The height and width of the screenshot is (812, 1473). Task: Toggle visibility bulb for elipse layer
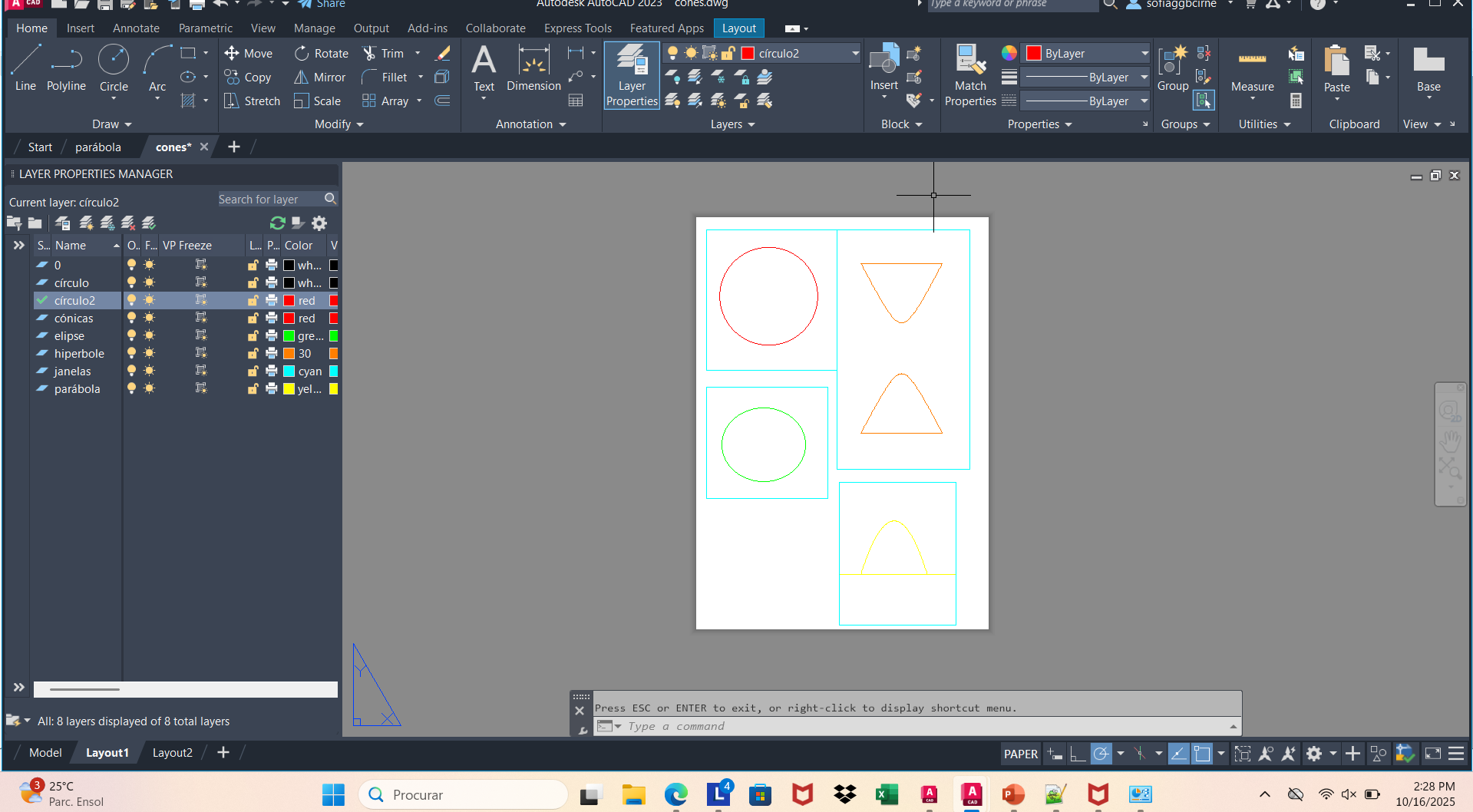tap(131, 336)
